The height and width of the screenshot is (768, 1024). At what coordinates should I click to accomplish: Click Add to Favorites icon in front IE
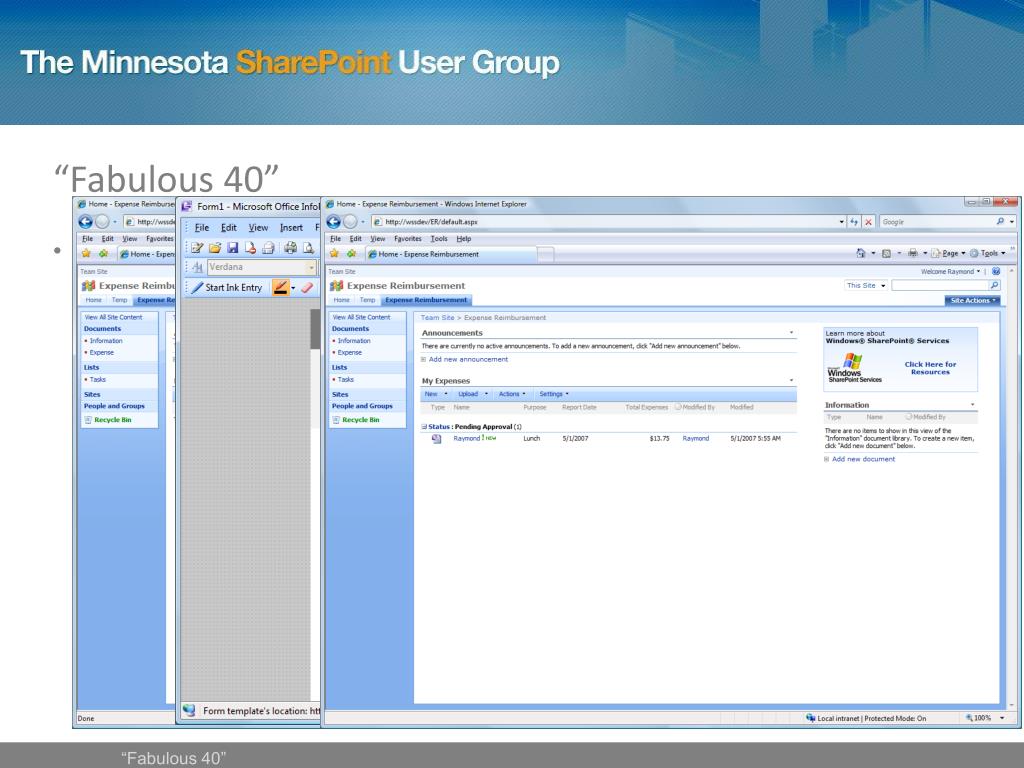[x=351, y=253]
